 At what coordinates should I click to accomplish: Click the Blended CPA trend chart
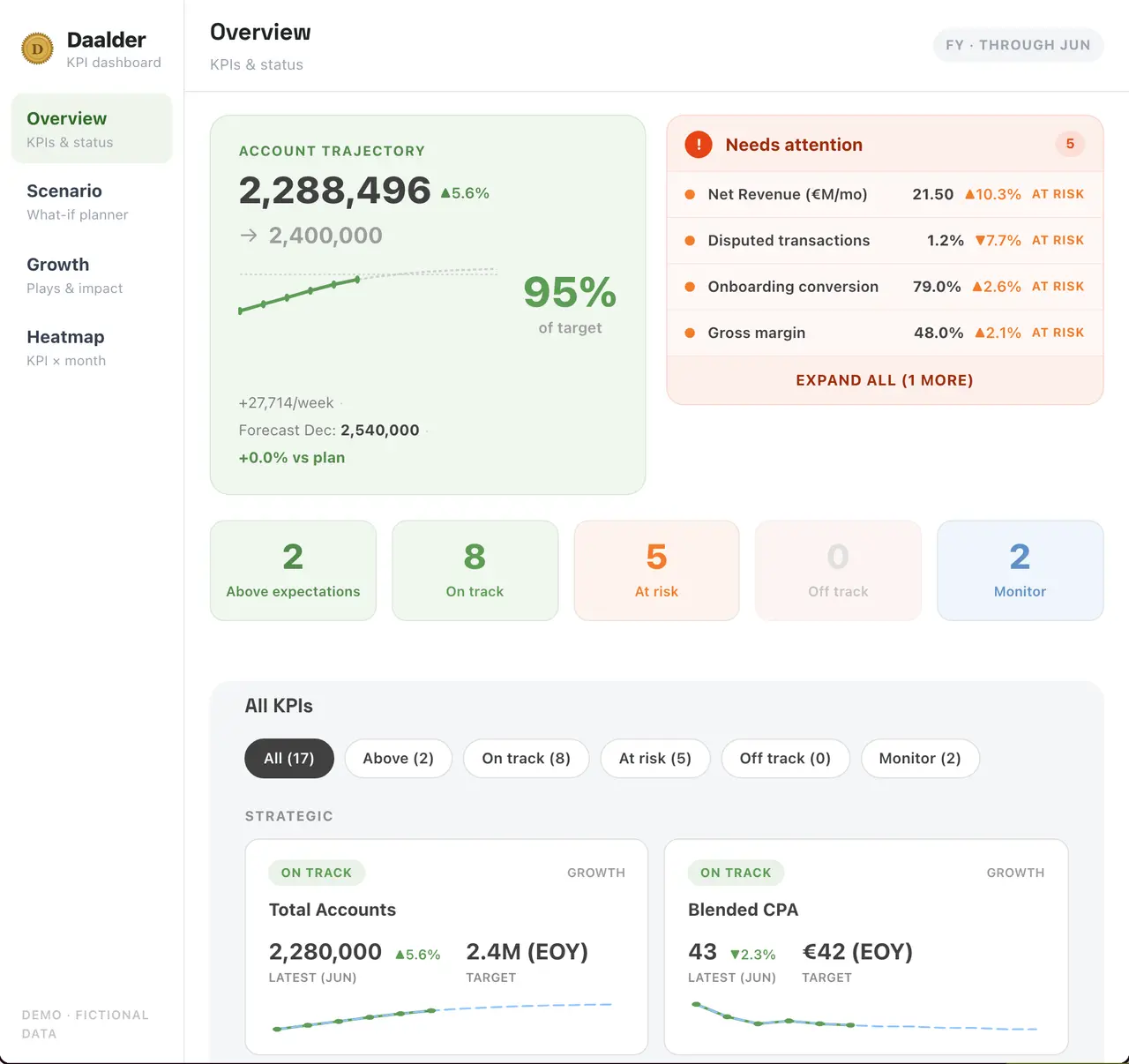pyautogui.click(x=864, y=1016)
